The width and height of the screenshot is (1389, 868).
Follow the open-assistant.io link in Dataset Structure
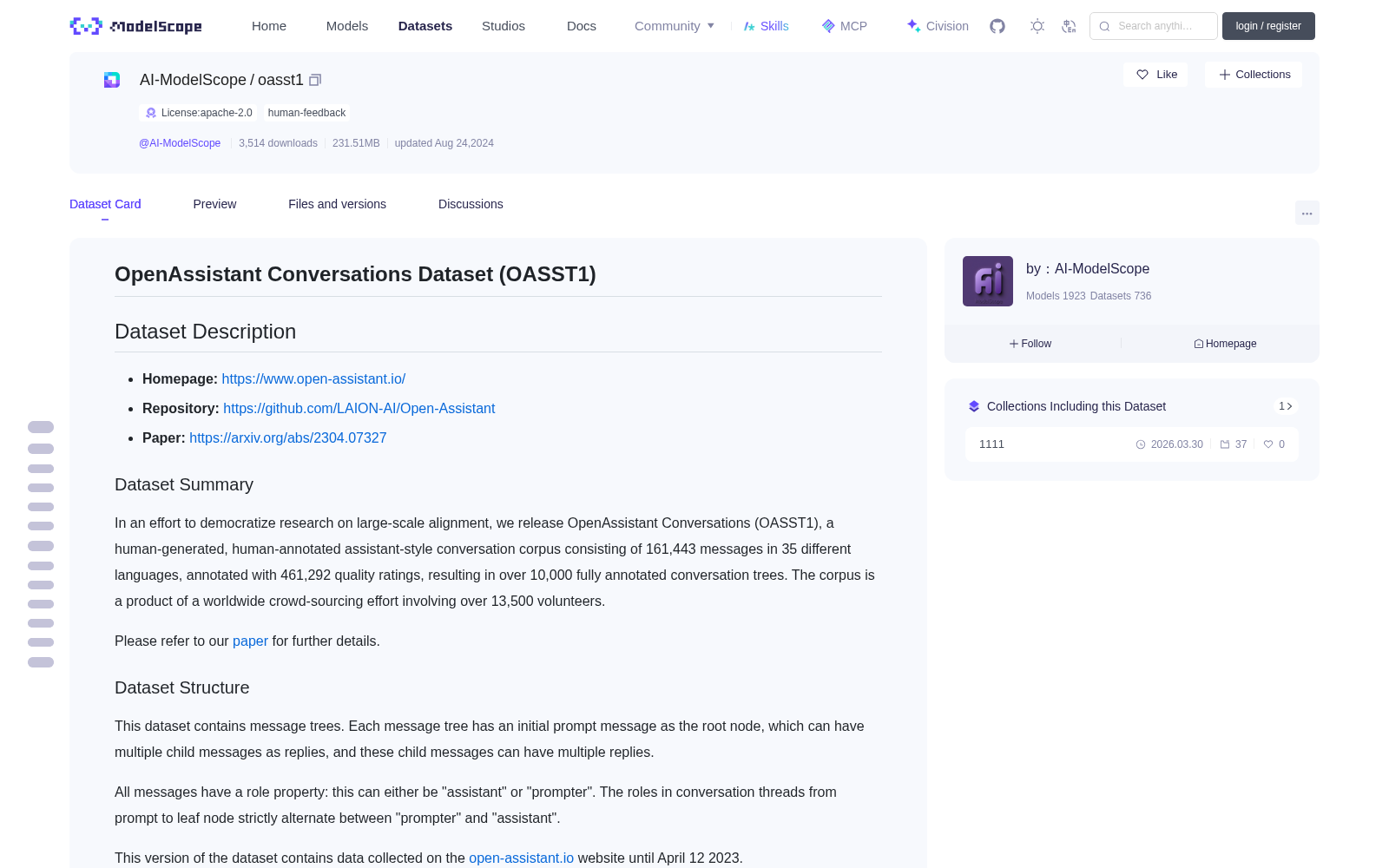click(x=521, y=858)
